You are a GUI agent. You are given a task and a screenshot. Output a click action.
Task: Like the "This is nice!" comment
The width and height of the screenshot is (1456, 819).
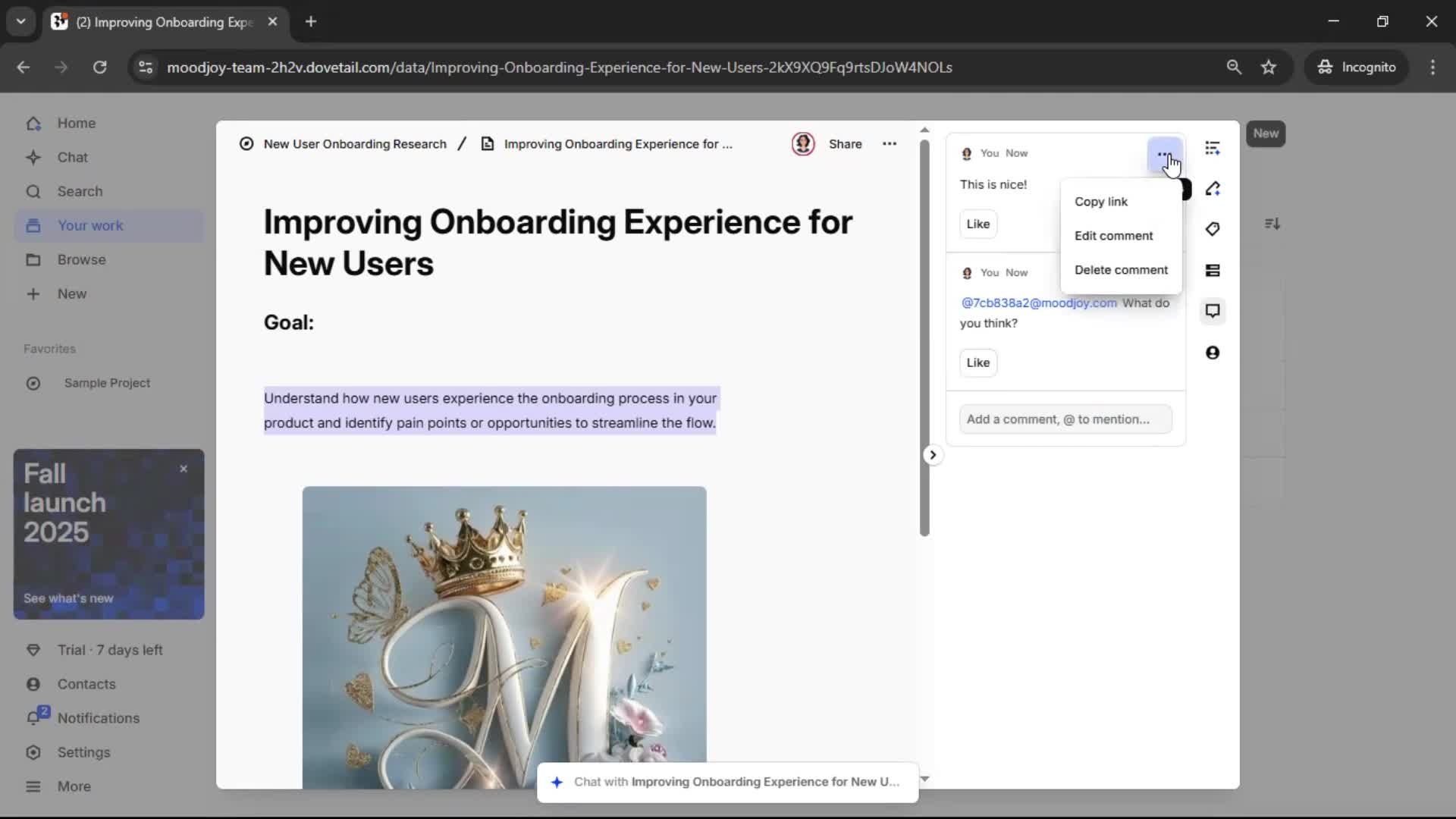point(977,224)
